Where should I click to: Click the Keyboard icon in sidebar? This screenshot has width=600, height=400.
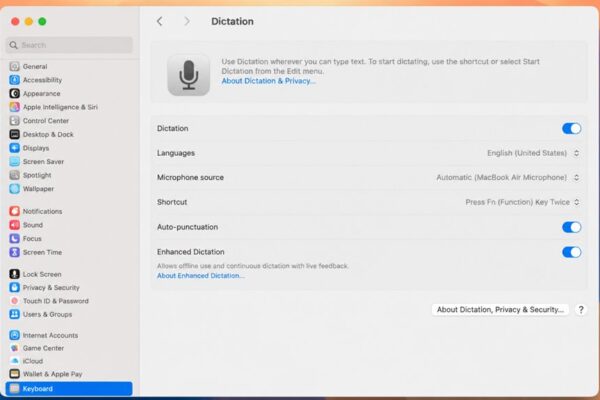[15, 389]
